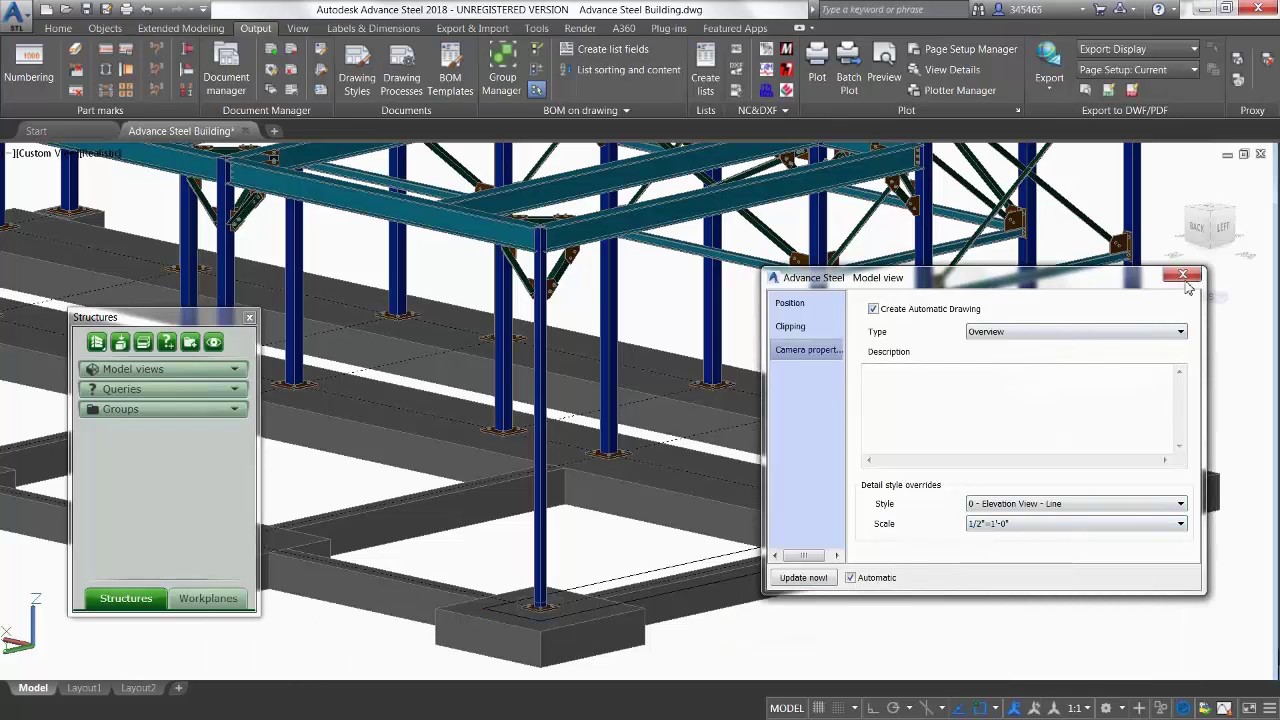Toggle polar tracking in status bar
The width and height of the screenshot is (1280, 720).
(893, 708)
